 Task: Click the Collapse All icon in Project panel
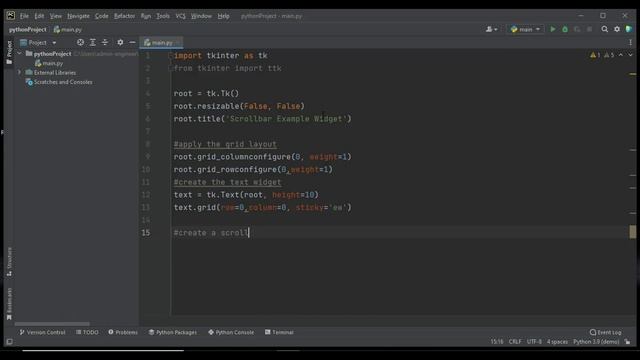(x=105, y=42)
